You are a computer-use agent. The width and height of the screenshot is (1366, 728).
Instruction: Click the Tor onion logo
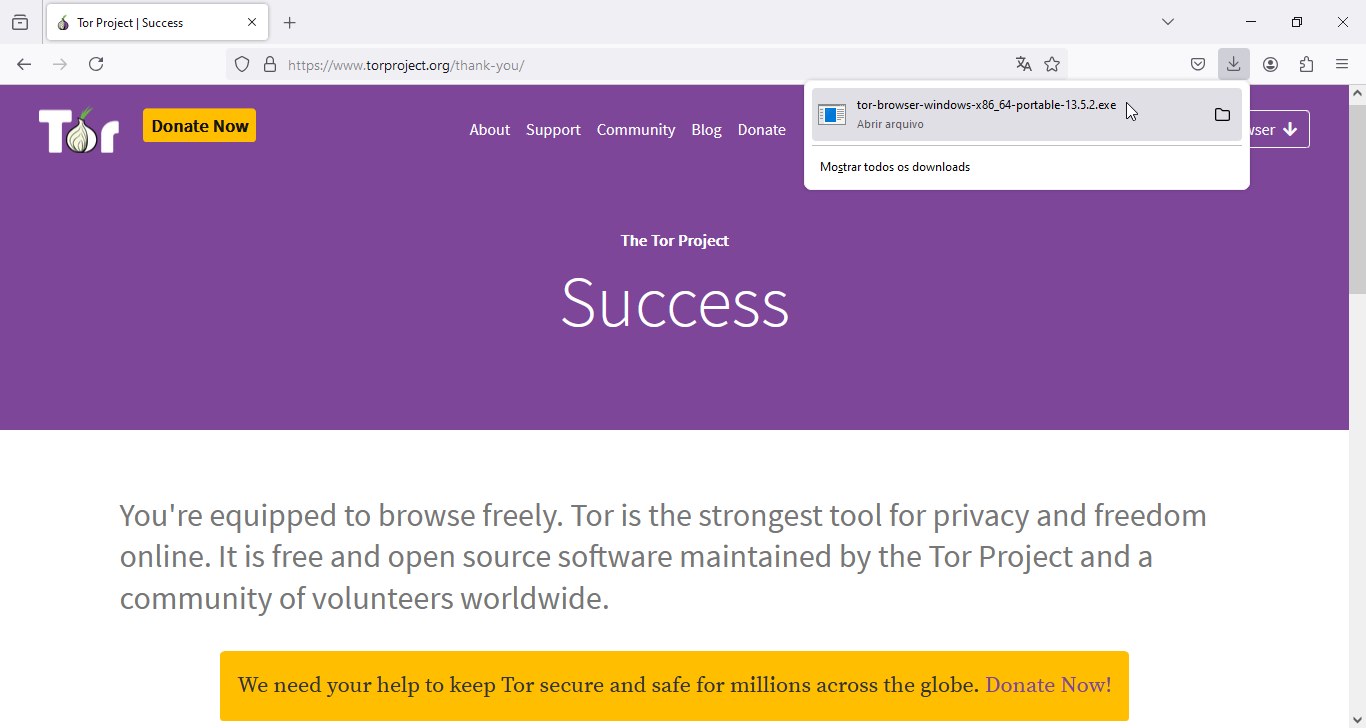point(79,130)
